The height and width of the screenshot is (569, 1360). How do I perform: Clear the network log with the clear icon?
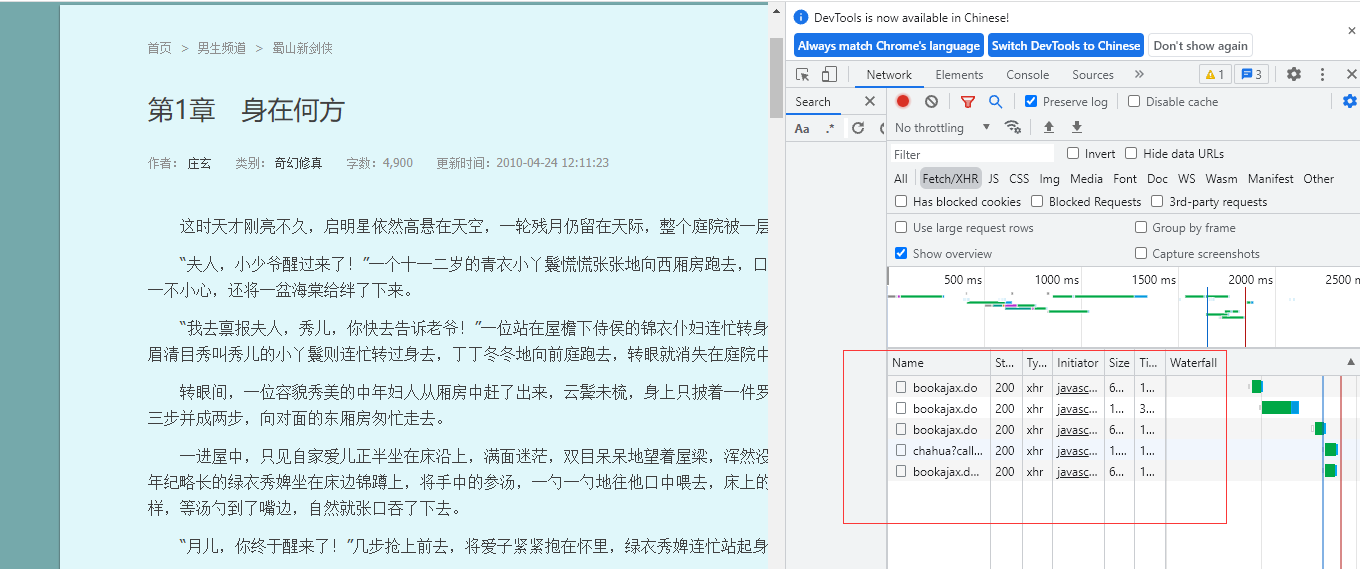point(931,101)
